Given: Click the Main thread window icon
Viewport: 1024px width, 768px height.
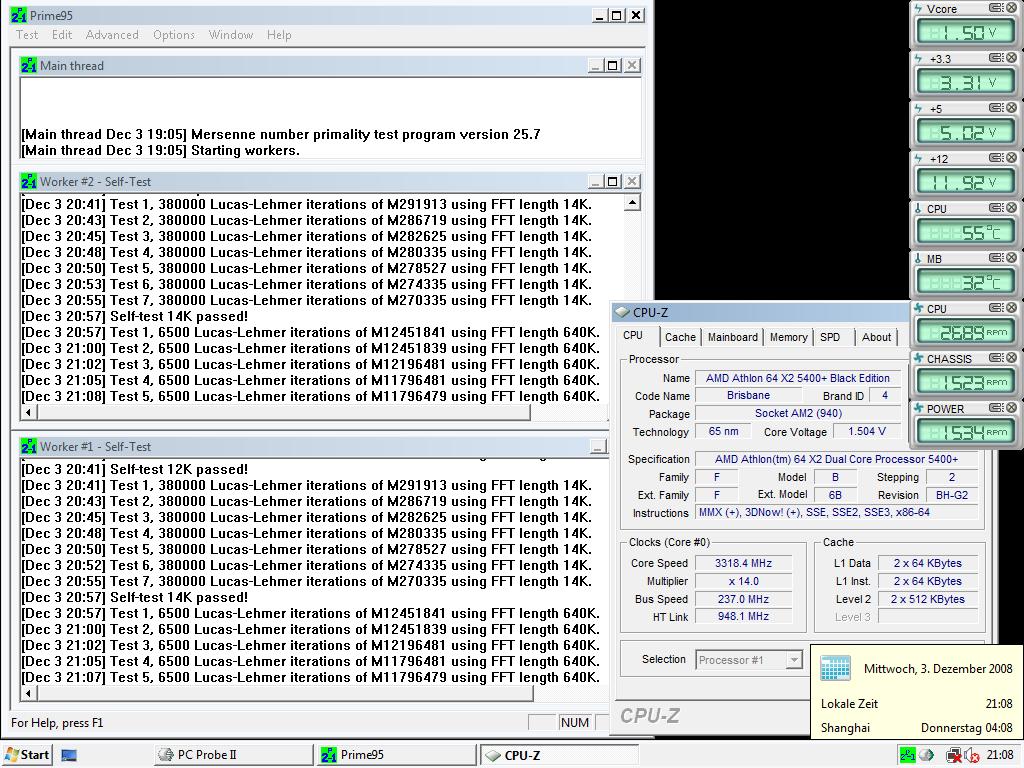Looking at the screenshot, I should [29, 65].
